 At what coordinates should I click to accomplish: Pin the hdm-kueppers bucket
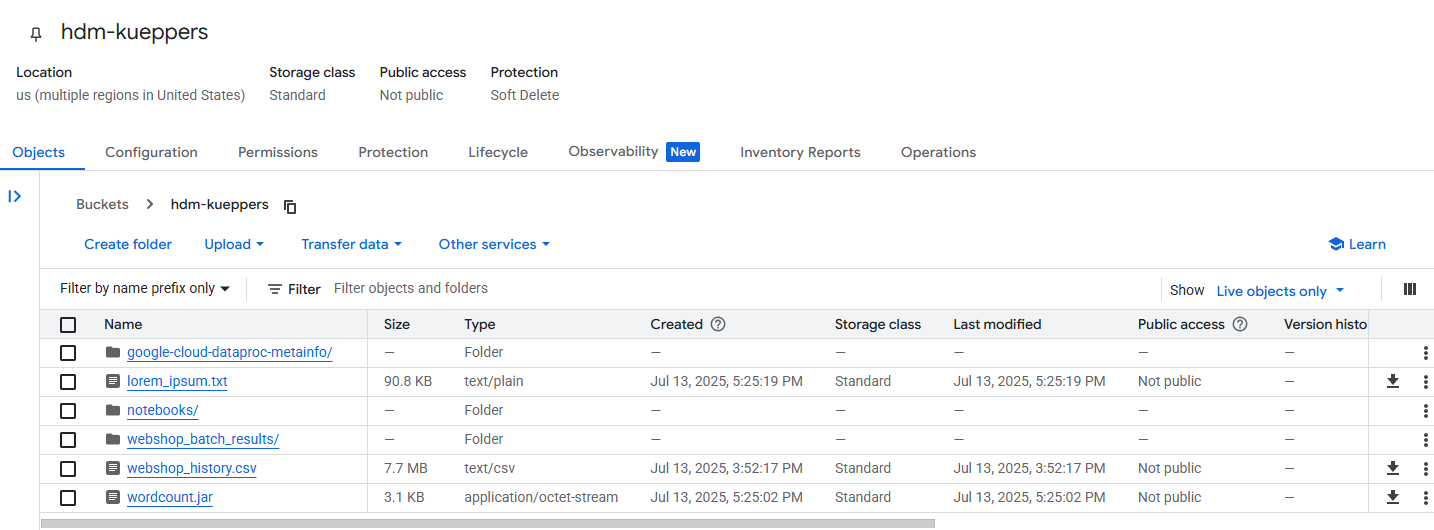pos(36,34)
